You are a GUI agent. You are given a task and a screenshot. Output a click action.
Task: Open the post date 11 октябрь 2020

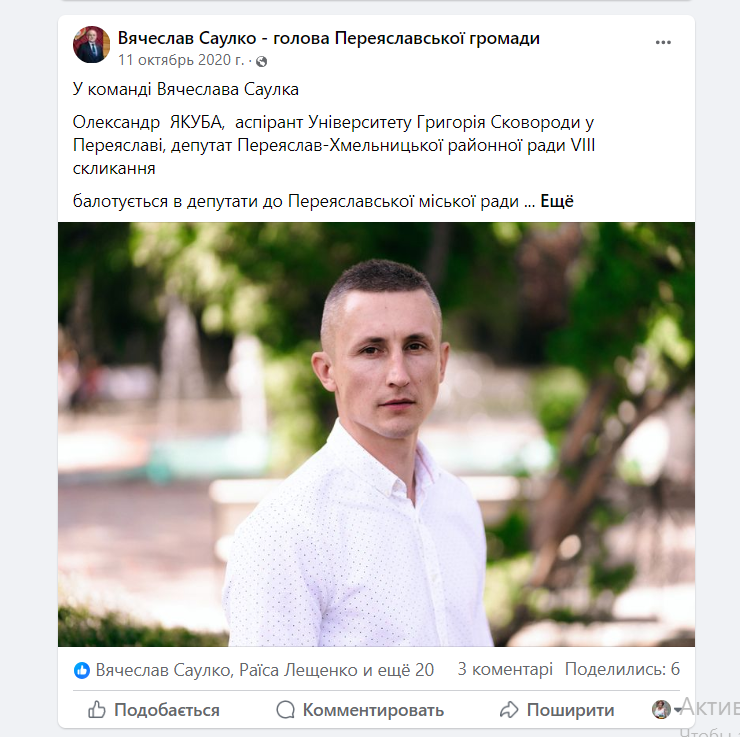pyautogui.click(x=181, y=60)
